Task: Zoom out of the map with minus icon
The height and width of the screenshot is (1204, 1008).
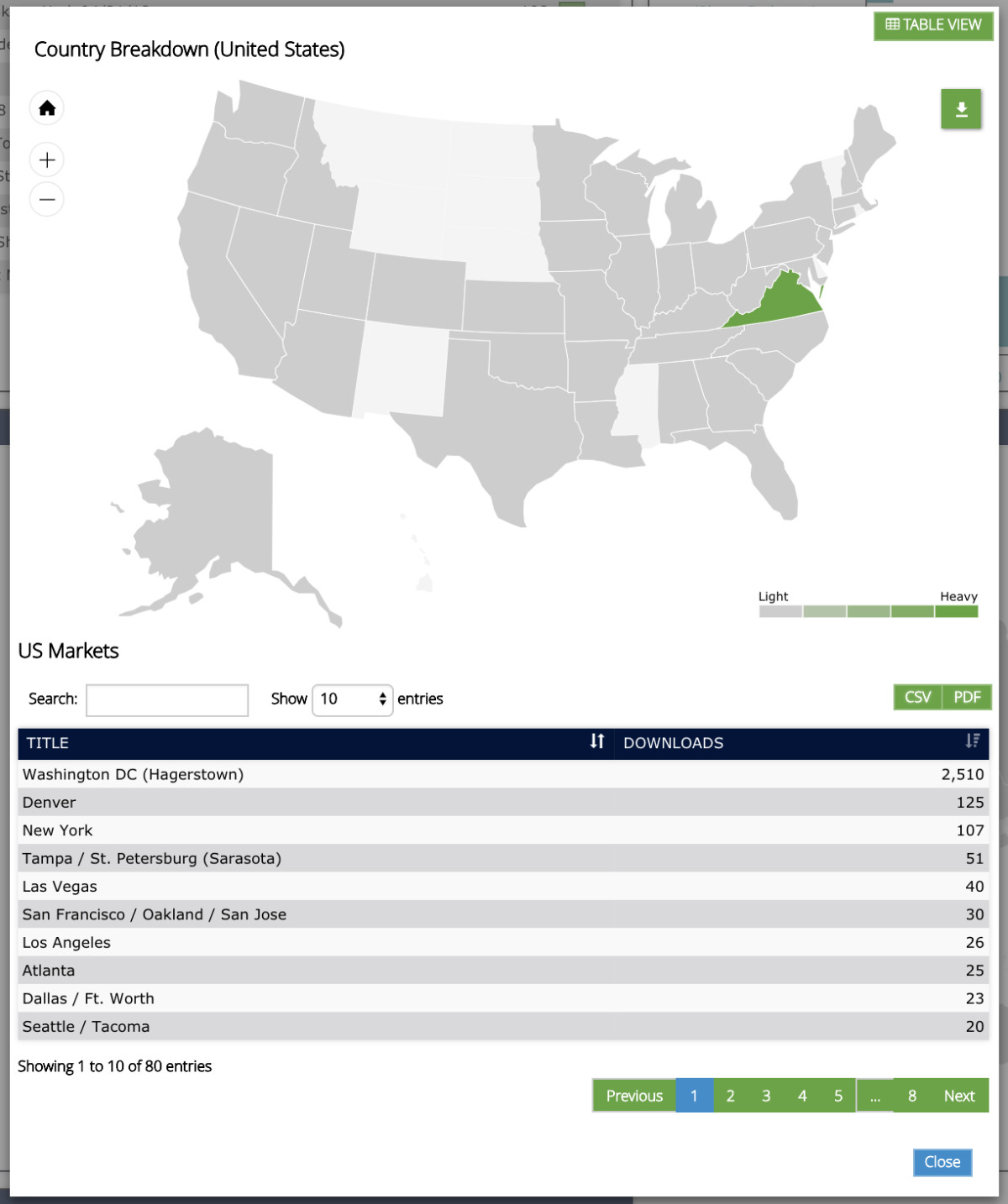Action: 47,200
